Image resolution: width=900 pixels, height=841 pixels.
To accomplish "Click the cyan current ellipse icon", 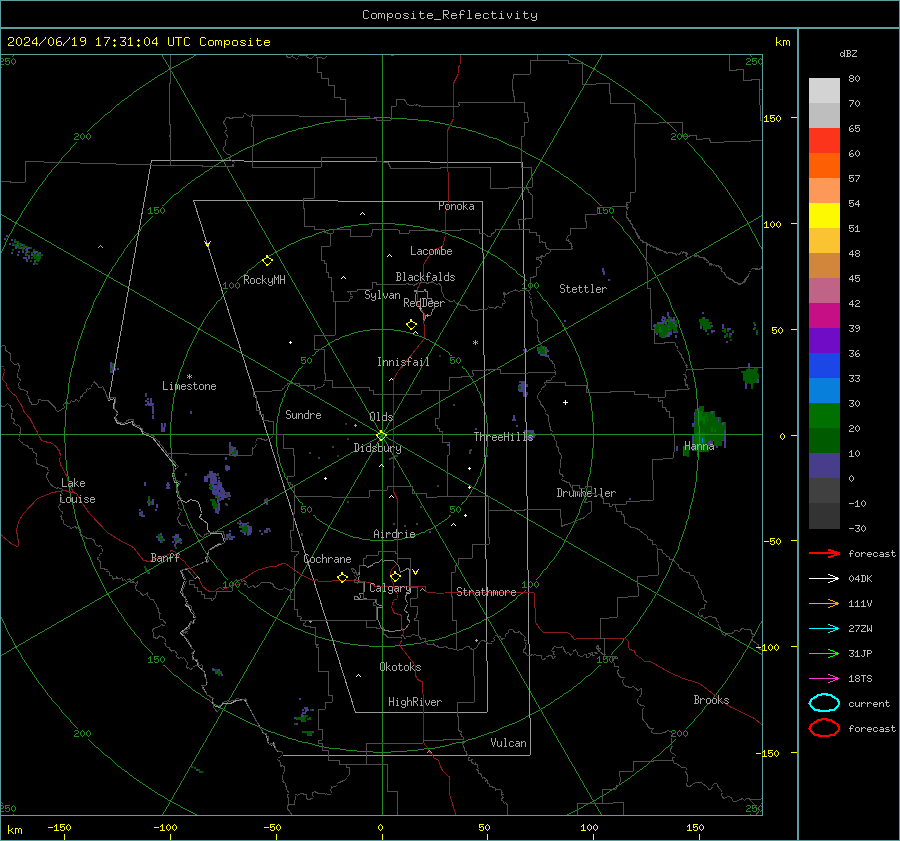I will coord(824,703).
